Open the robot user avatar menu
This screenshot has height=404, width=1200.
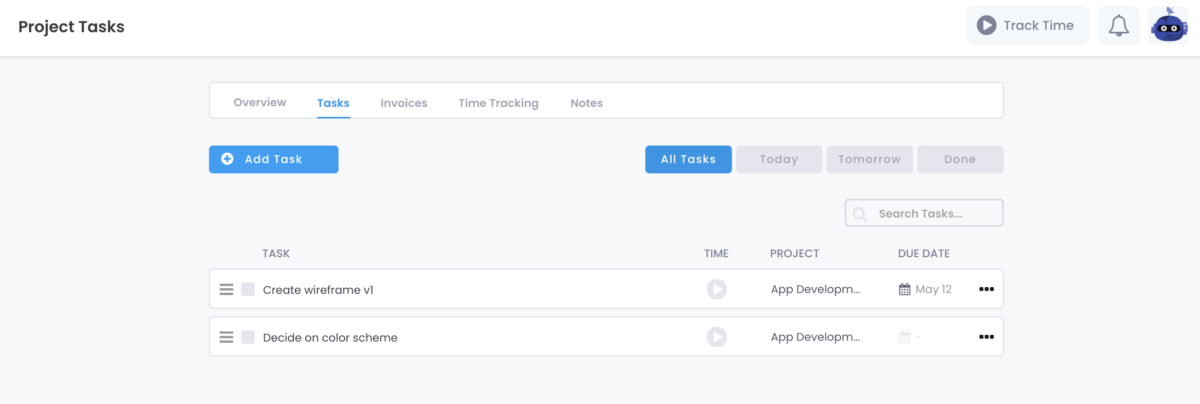[x=1168, y=26]
